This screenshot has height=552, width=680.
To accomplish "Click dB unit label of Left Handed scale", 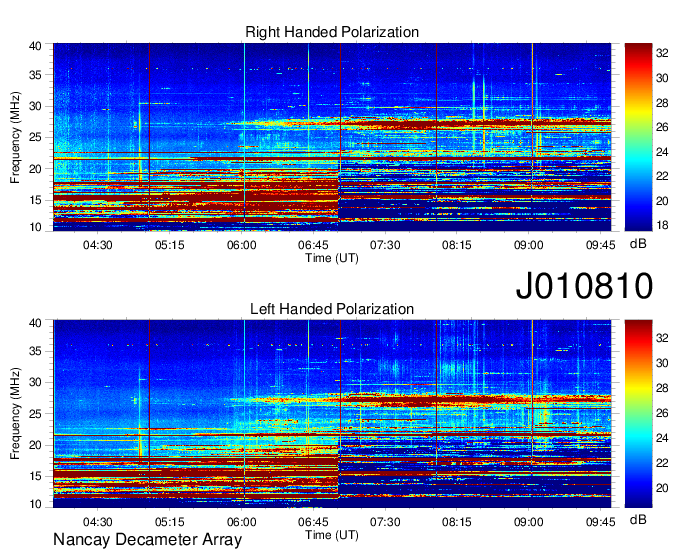I will pyautogui.click(x=638, y=519).
